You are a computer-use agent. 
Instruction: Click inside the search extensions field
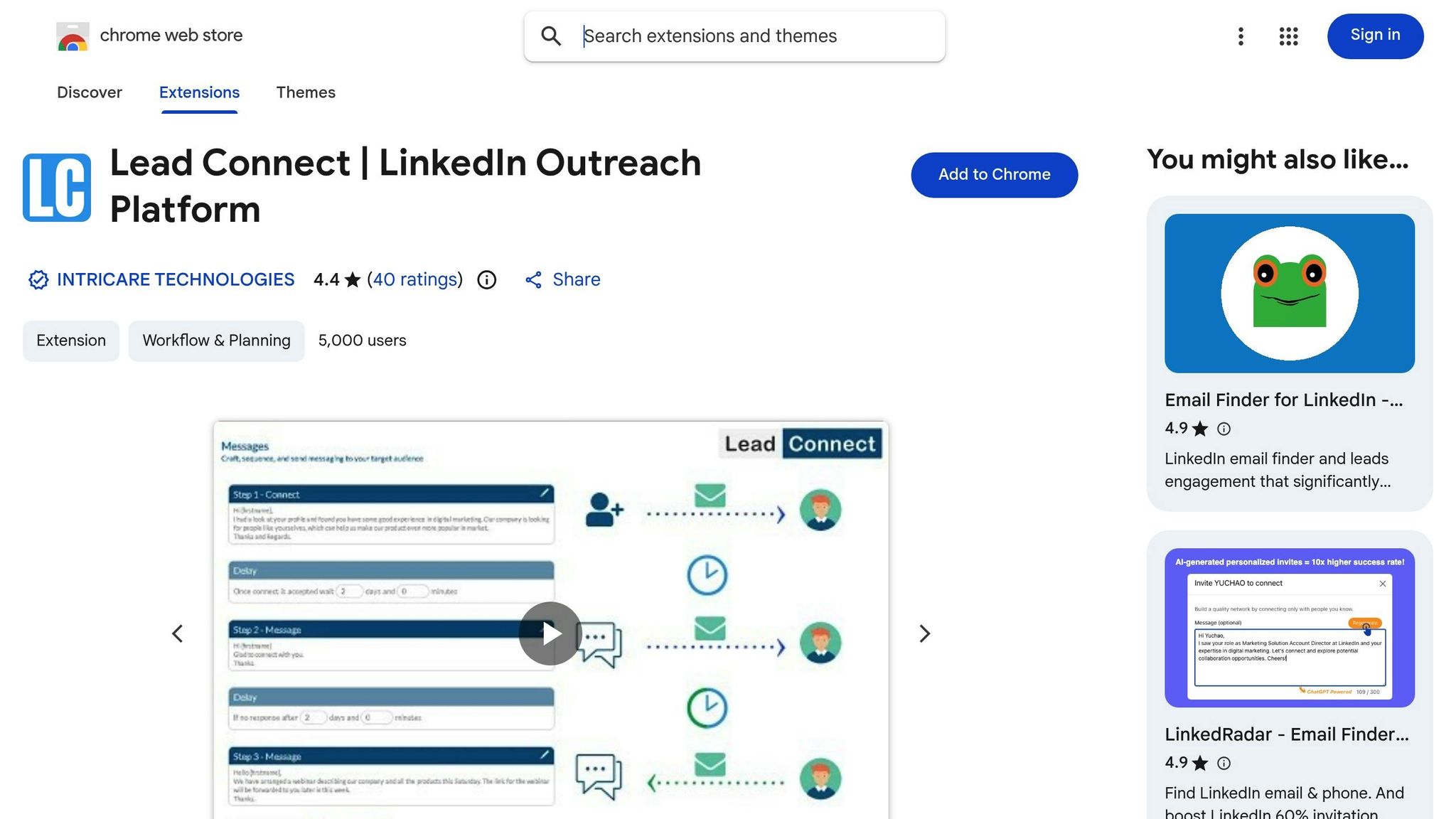coord(732,36)
